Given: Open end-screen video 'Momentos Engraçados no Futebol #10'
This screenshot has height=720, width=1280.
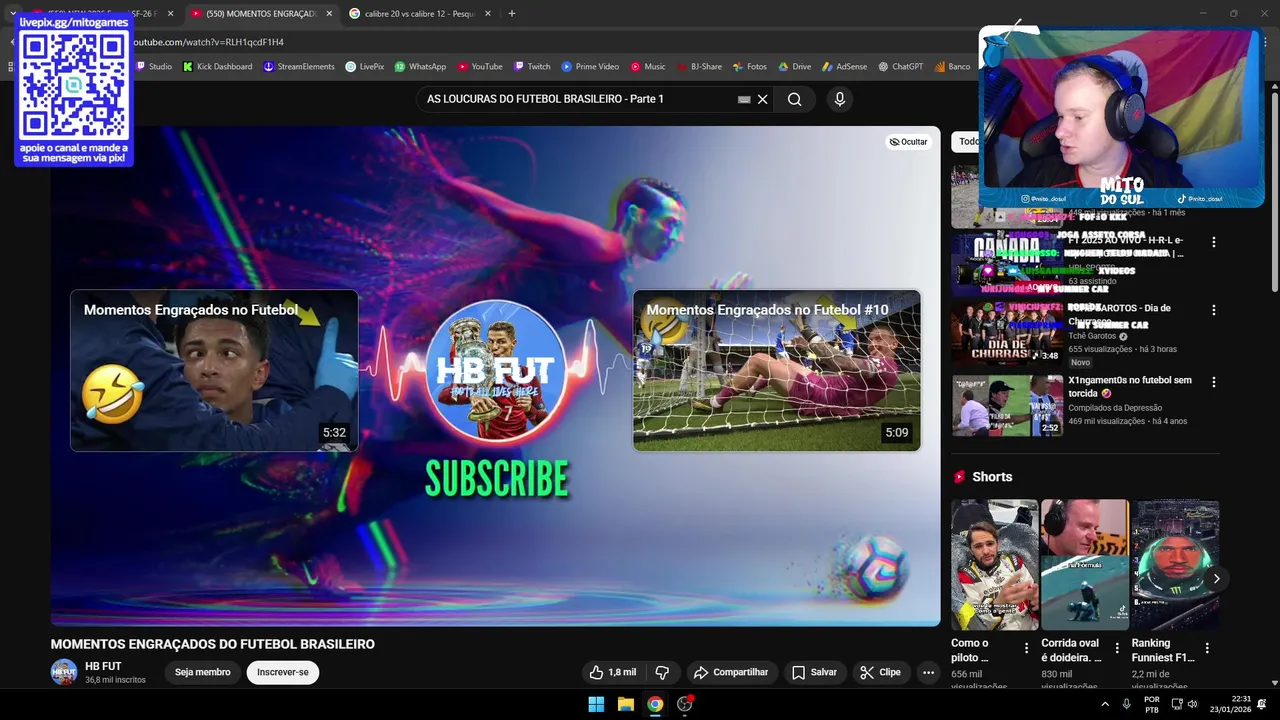Looking at the screenshot, I should (777, 371).
